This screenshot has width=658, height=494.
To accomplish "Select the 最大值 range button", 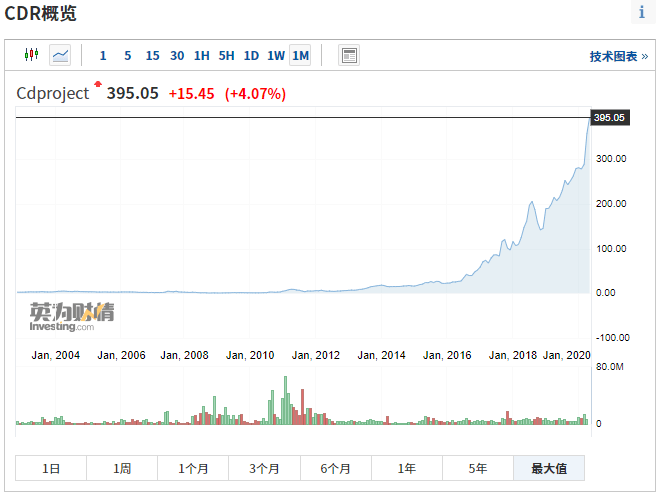I will (549, 468).
